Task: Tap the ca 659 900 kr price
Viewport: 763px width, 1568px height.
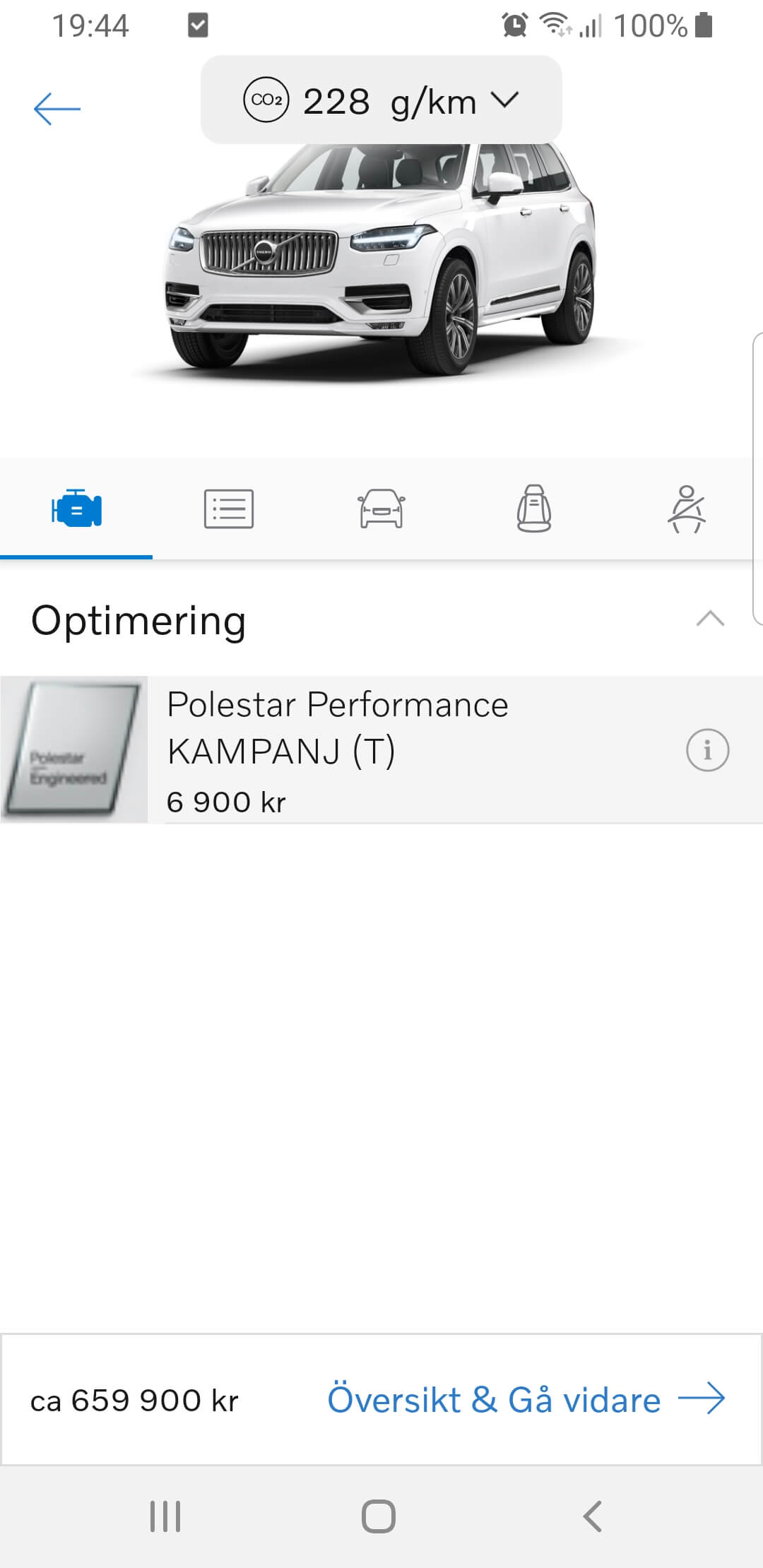Action: [x=134, y=1401]
